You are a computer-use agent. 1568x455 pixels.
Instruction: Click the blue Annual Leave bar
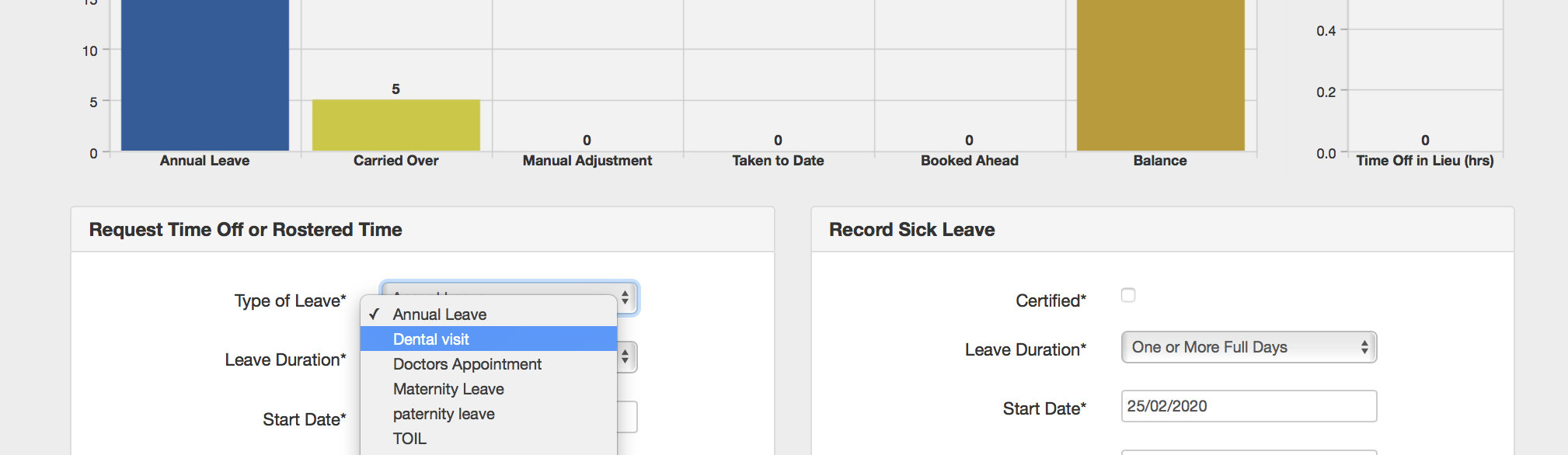(x=205, y=78)
